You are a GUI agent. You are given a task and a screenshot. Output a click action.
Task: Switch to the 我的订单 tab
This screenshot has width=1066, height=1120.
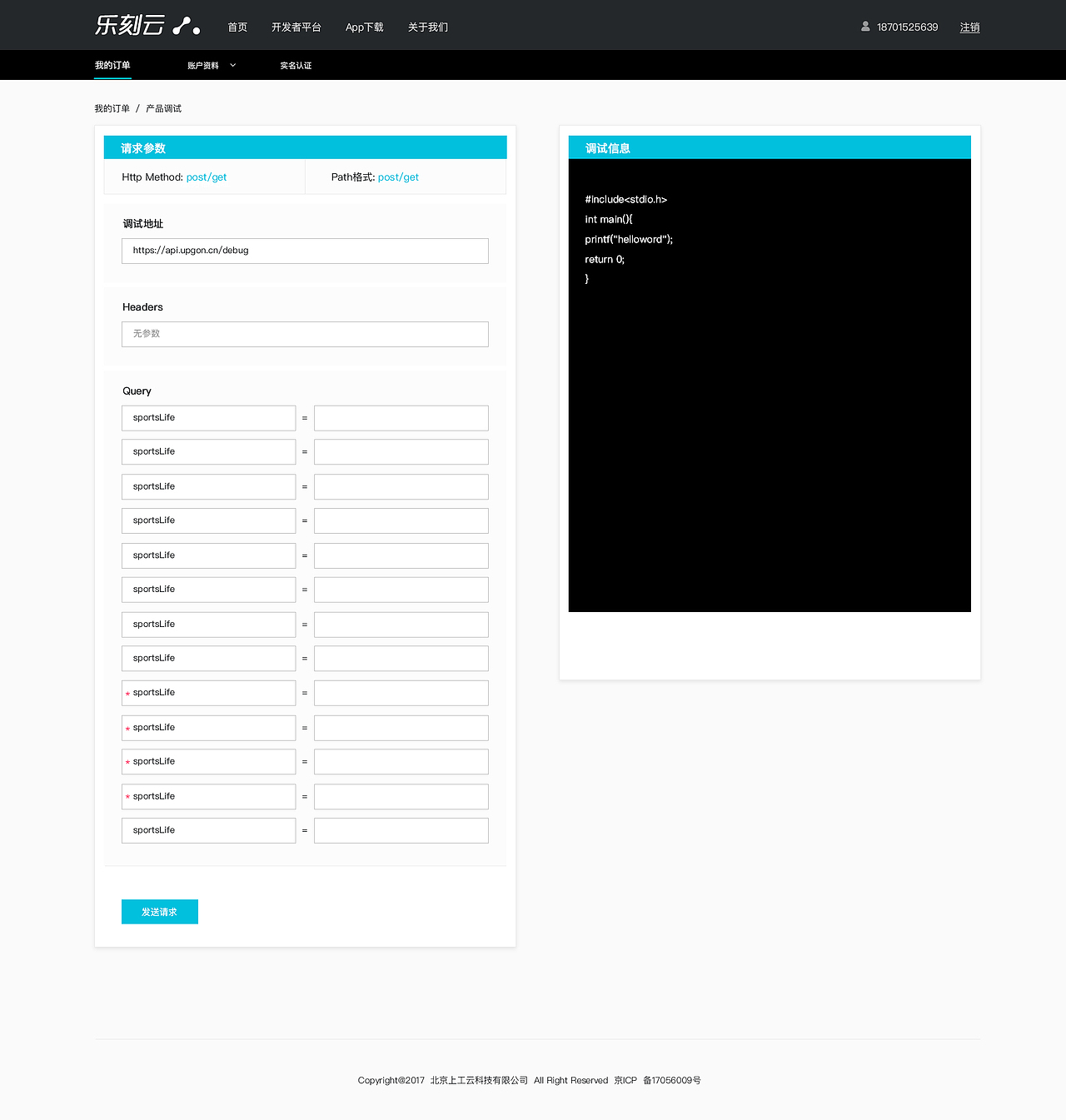[x=112, y=65]
